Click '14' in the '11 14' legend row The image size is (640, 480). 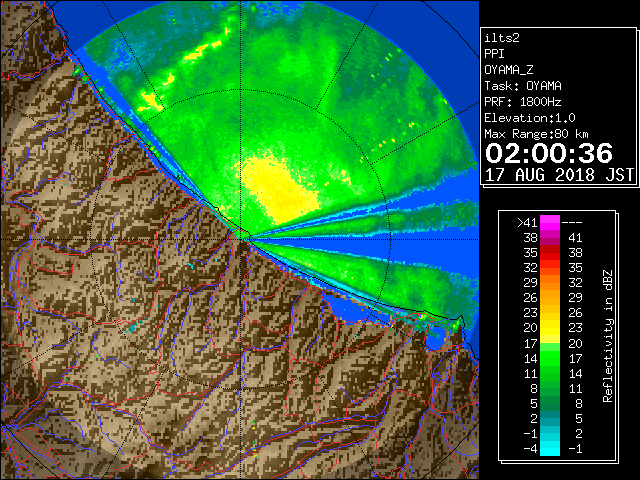[x=576, y=373]
